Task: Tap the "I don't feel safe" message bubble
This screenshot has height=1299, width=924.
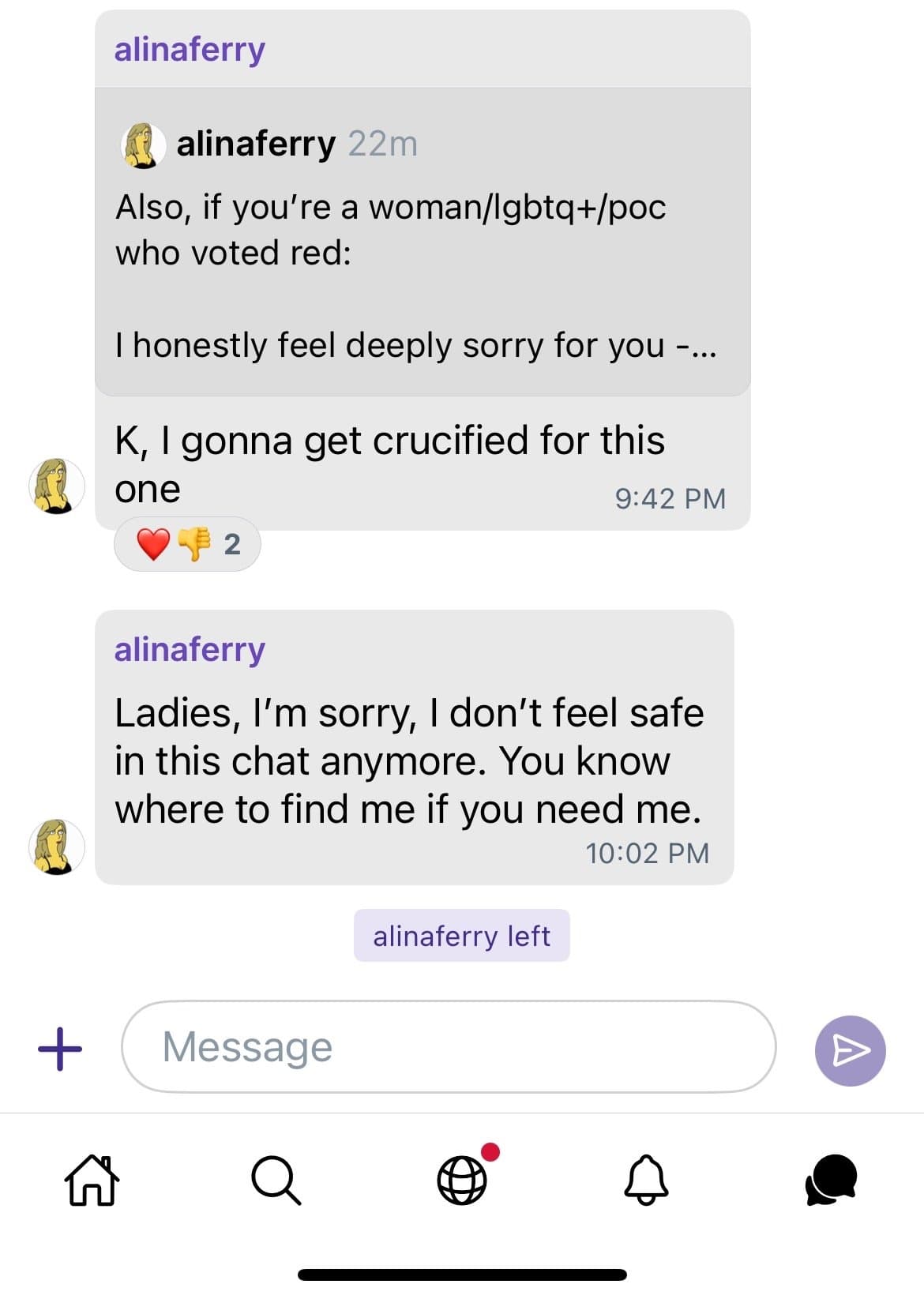Action: [x=414, y=761]
